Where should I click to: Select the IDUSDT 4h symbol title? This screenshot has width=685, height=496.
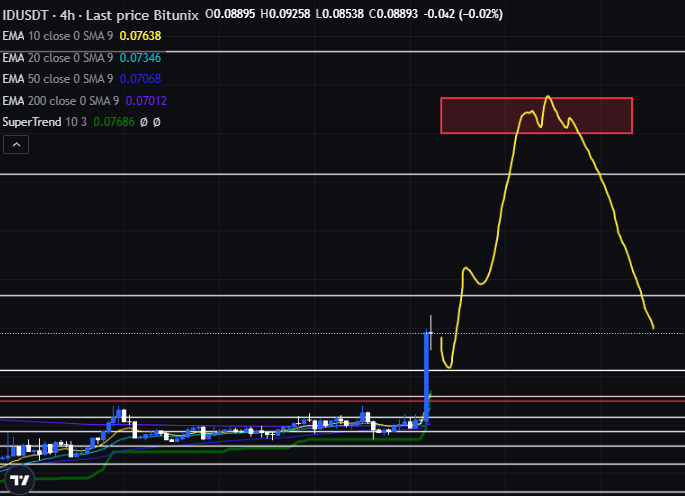click(x=100, y=15)
